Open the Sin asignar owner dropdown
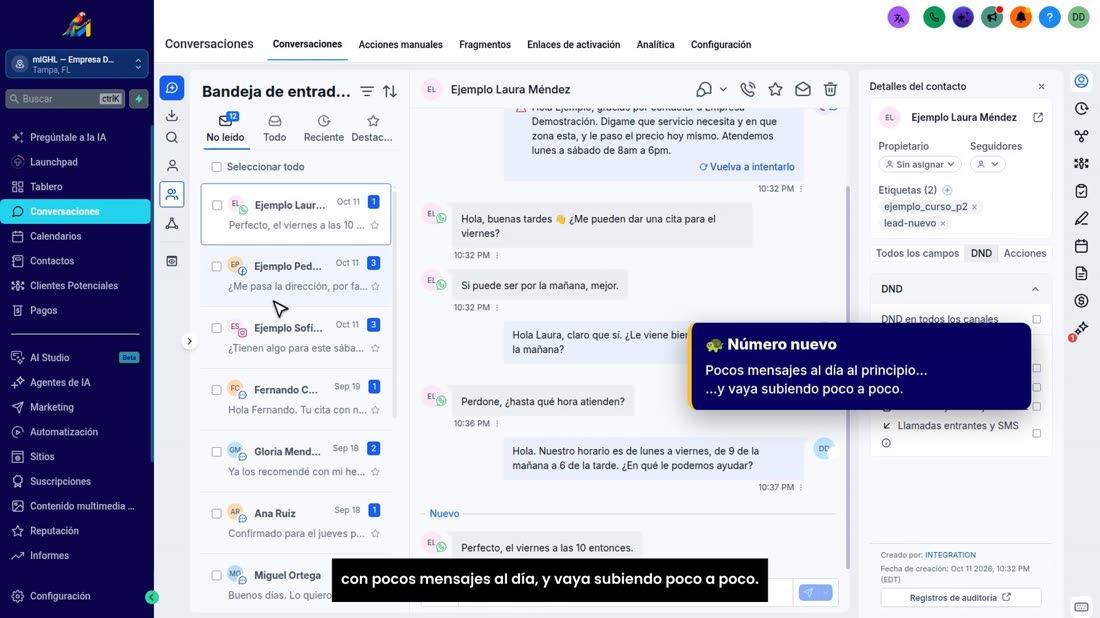 [919, 164]
